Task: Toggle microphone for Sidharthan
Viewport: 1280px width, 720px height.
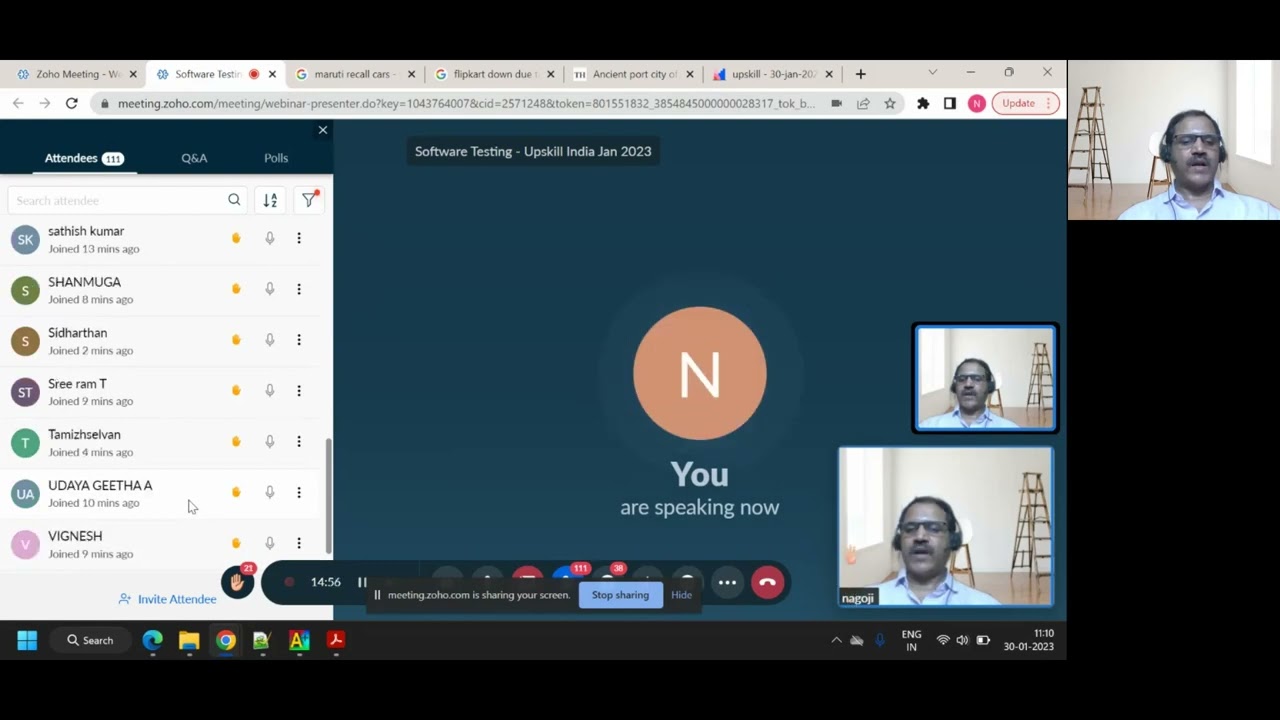Action: (270, 340)
